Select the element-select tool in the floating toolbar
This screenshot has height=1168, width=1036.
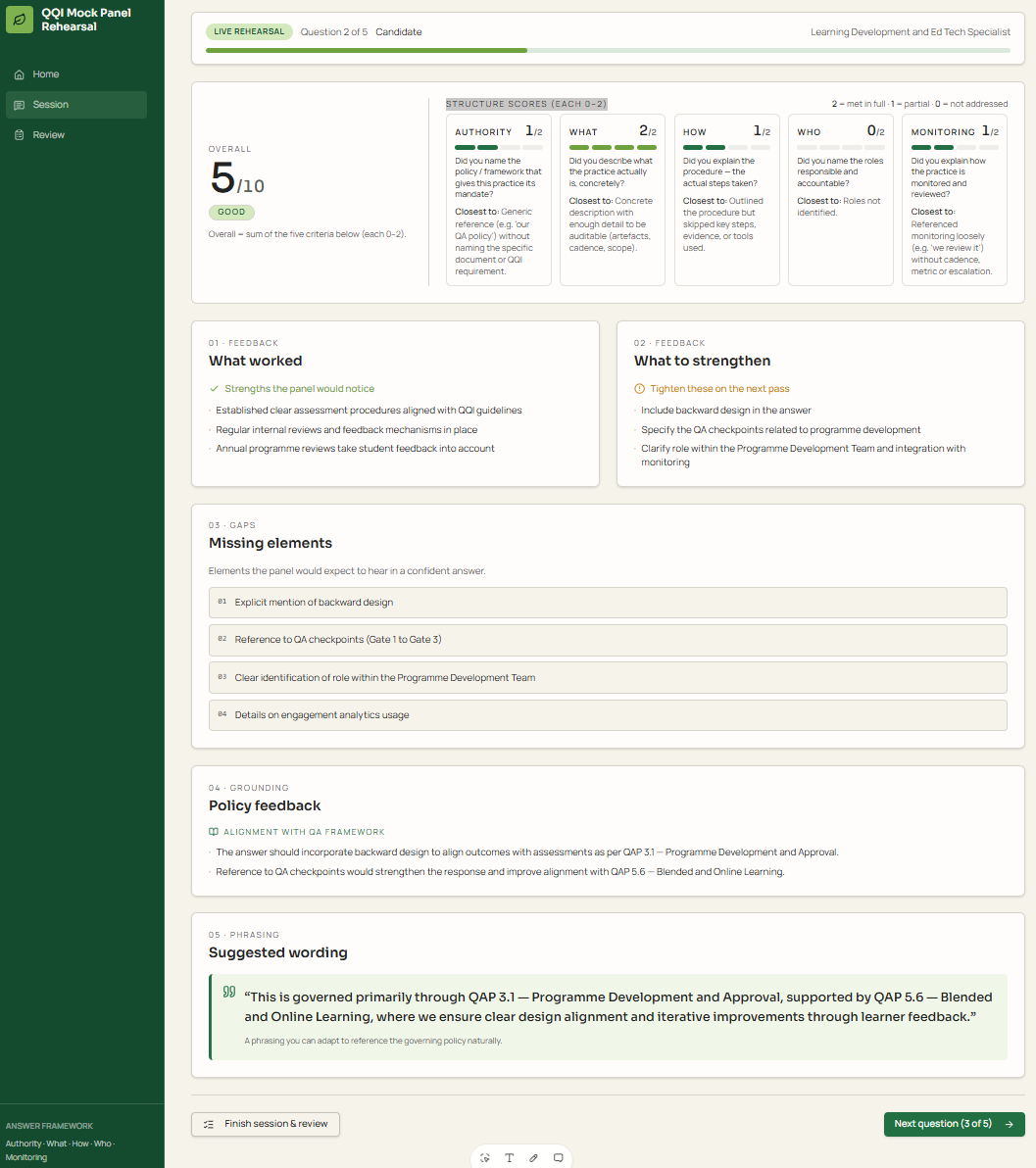coord(484,1157)
